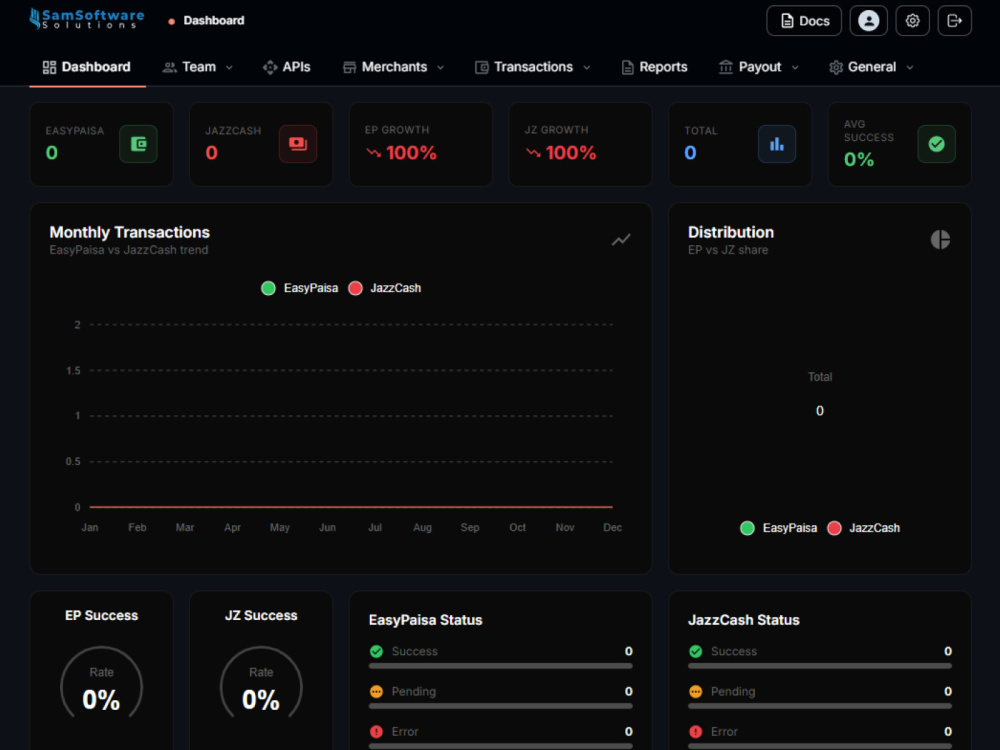The width and height of the screenshot is (1000, 750).
Task: Click the 'EP vs JZ share' subtitle
Action: [x=728, y=250]
